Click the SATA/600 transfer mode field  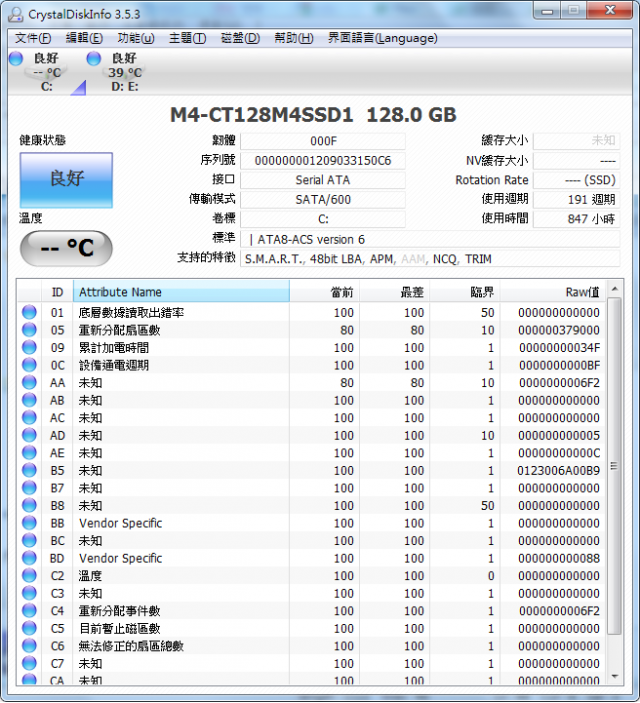pos(323,200)
